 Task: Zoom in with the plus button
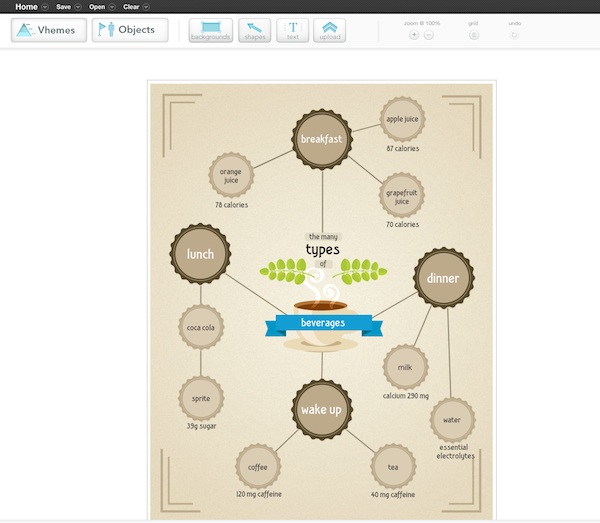414,35
